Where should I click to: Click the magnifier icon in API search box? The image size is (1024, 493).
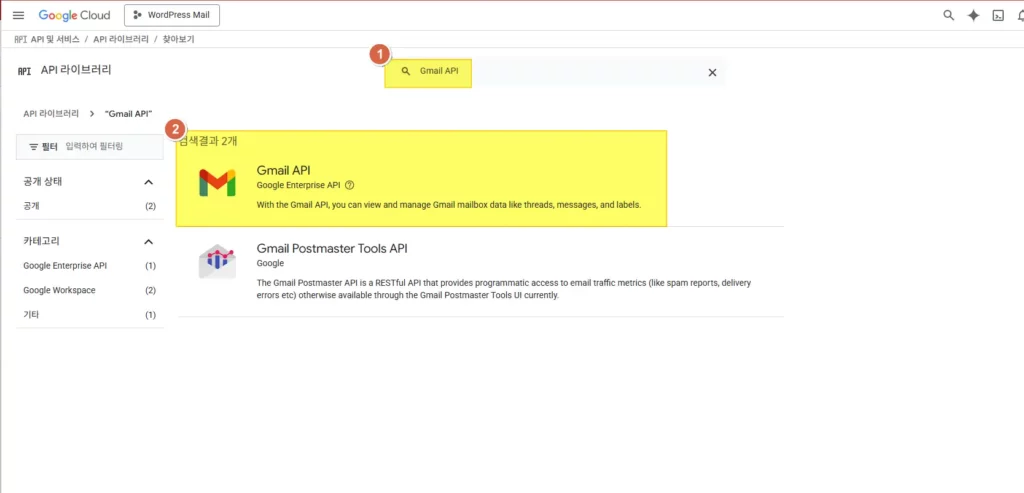[406, 71]
